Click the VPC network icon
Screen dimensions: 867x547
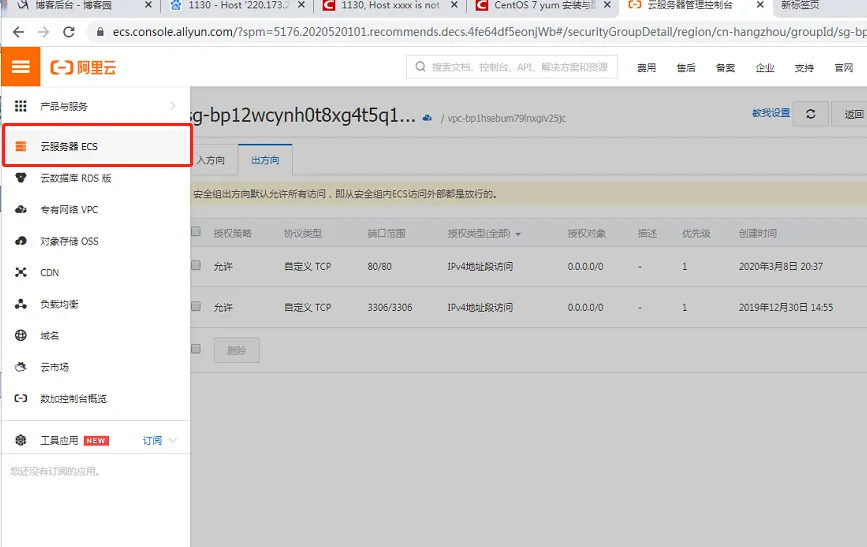click(21, 209)
